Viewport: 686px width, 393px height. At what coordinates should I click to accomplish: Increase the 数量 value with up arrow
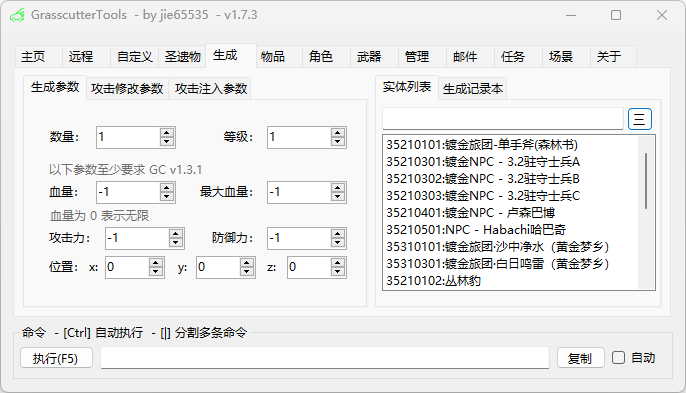click(167, 133)
